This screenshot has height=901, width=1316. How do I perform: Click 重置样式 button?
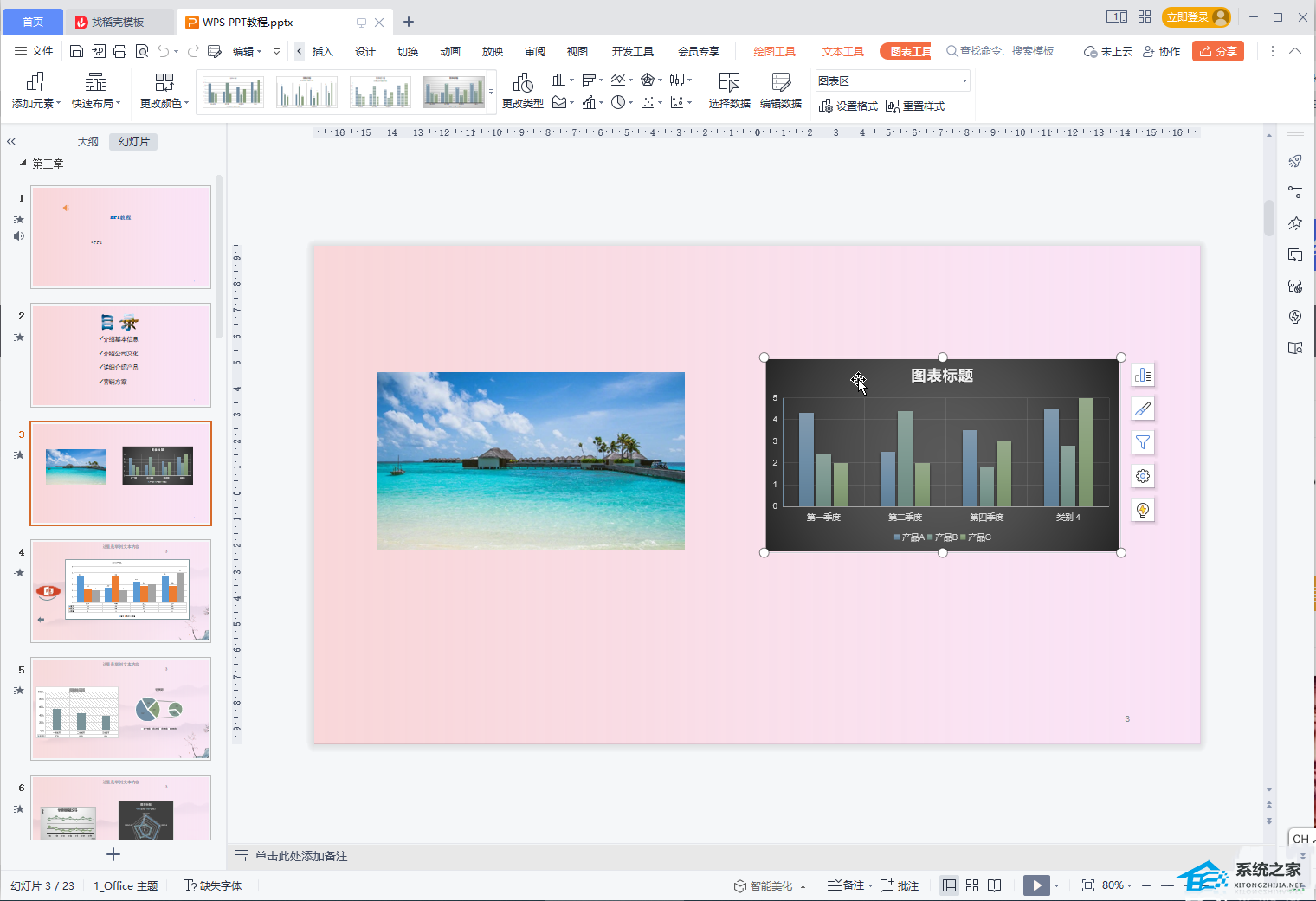pyautogui.click(x=915, y=106)
